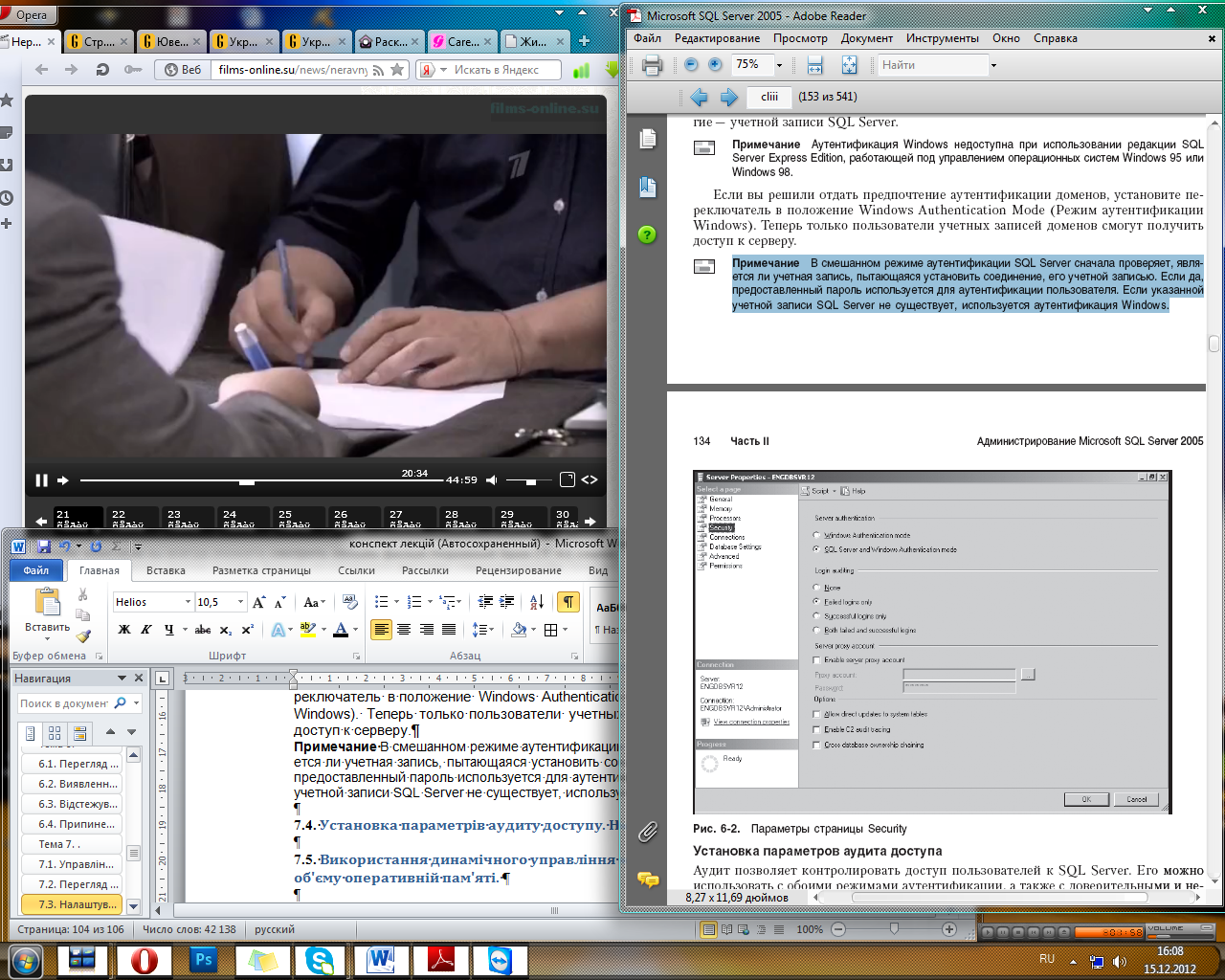
Task: Open Attachments paperclip panel in Adobe Reader
Action: point(648,832)
